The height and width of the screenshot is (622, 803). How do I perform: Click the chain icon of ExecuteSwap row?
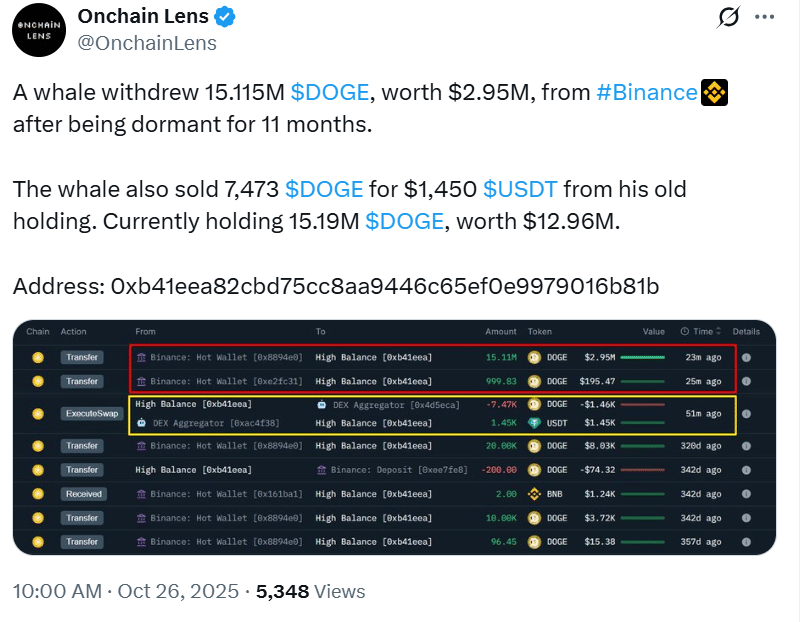point(38,412)
